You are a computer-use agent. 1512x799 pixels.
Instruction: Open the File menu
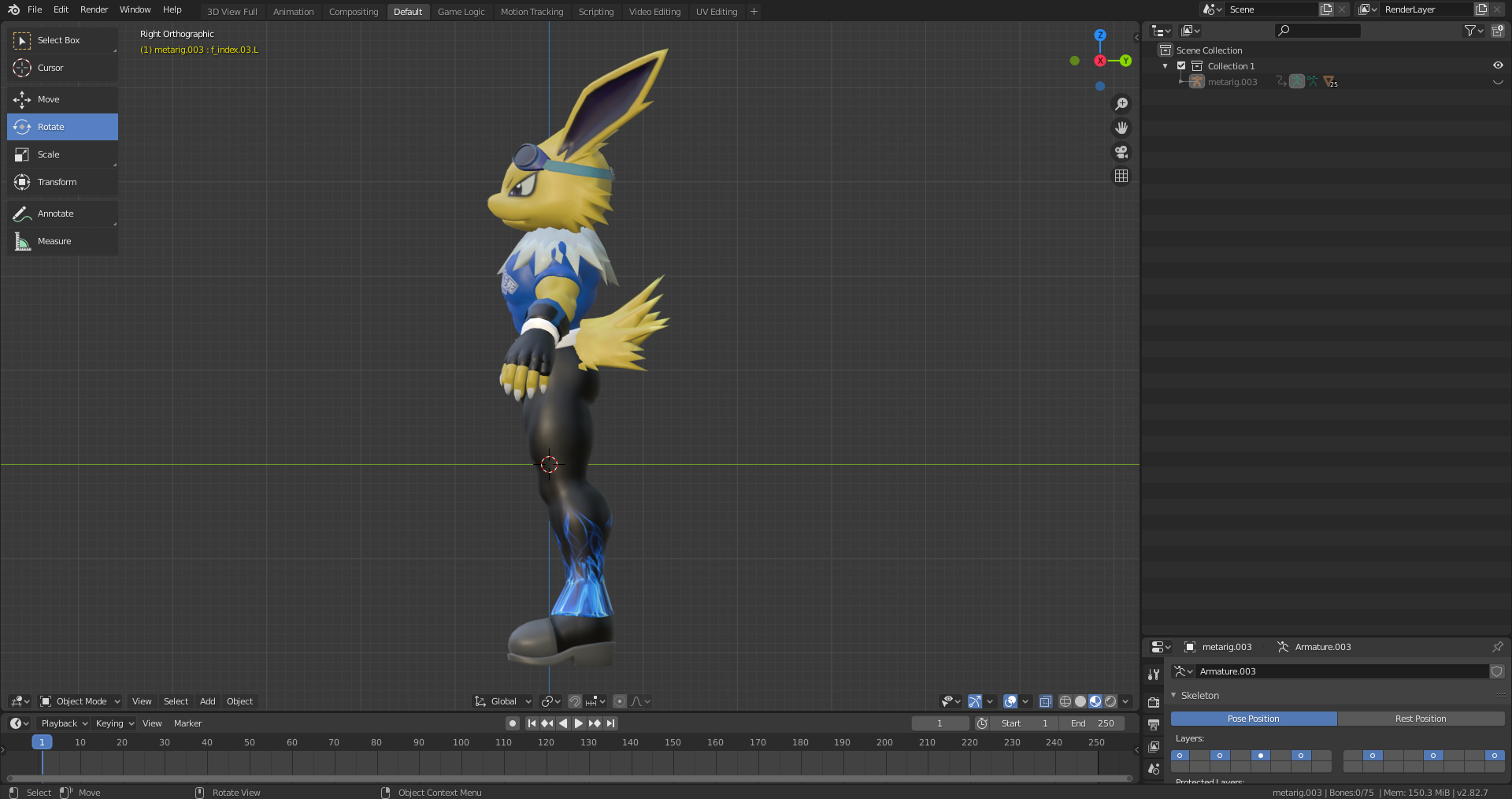click(x=35, y=9)
